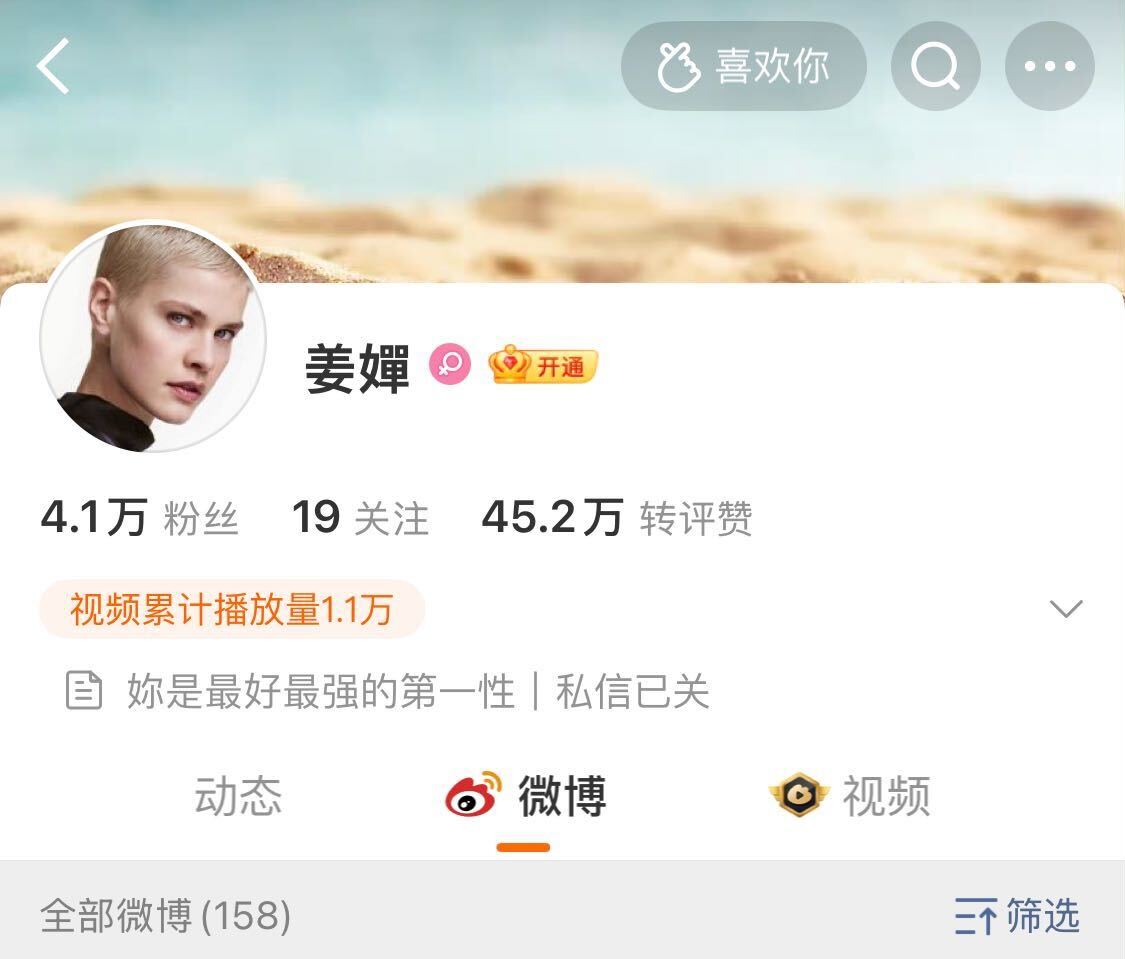Open the profile avatar photo

[x=153, y=337]
